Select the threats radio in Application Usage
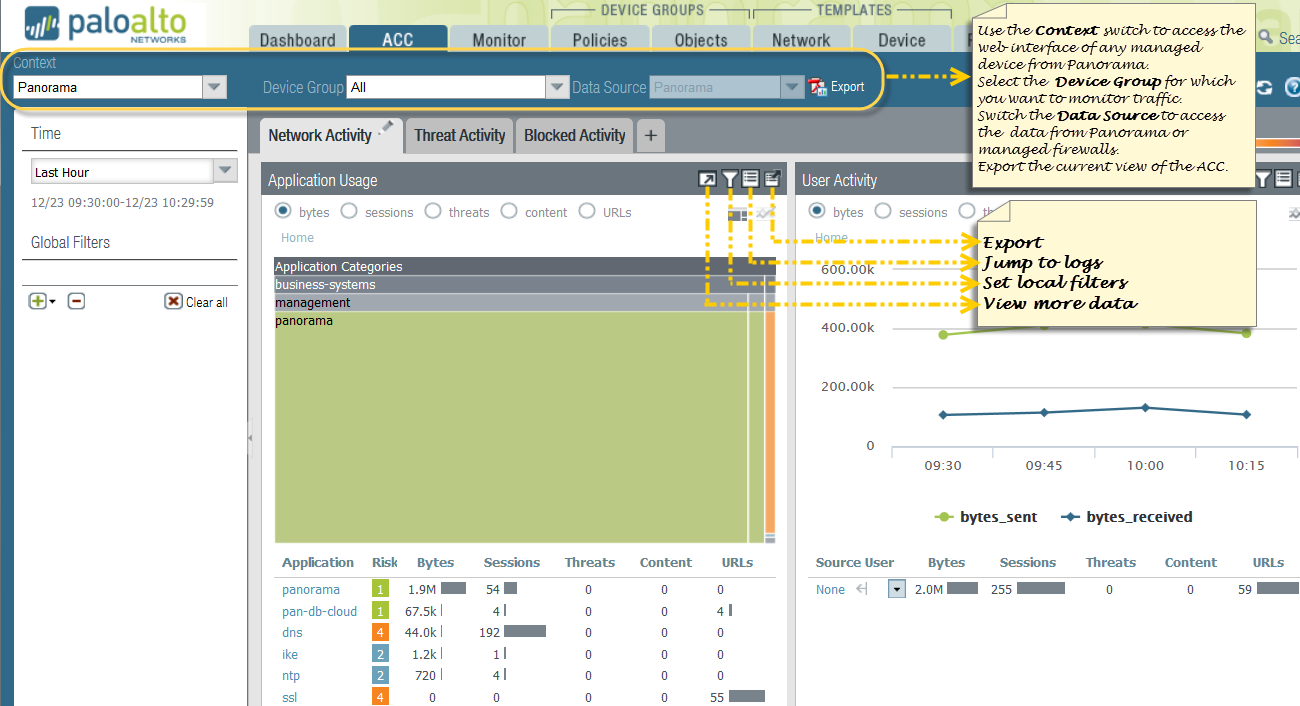Image resolution: width=1300 pixels, height=706 pixels. click(x=433, y=211)
